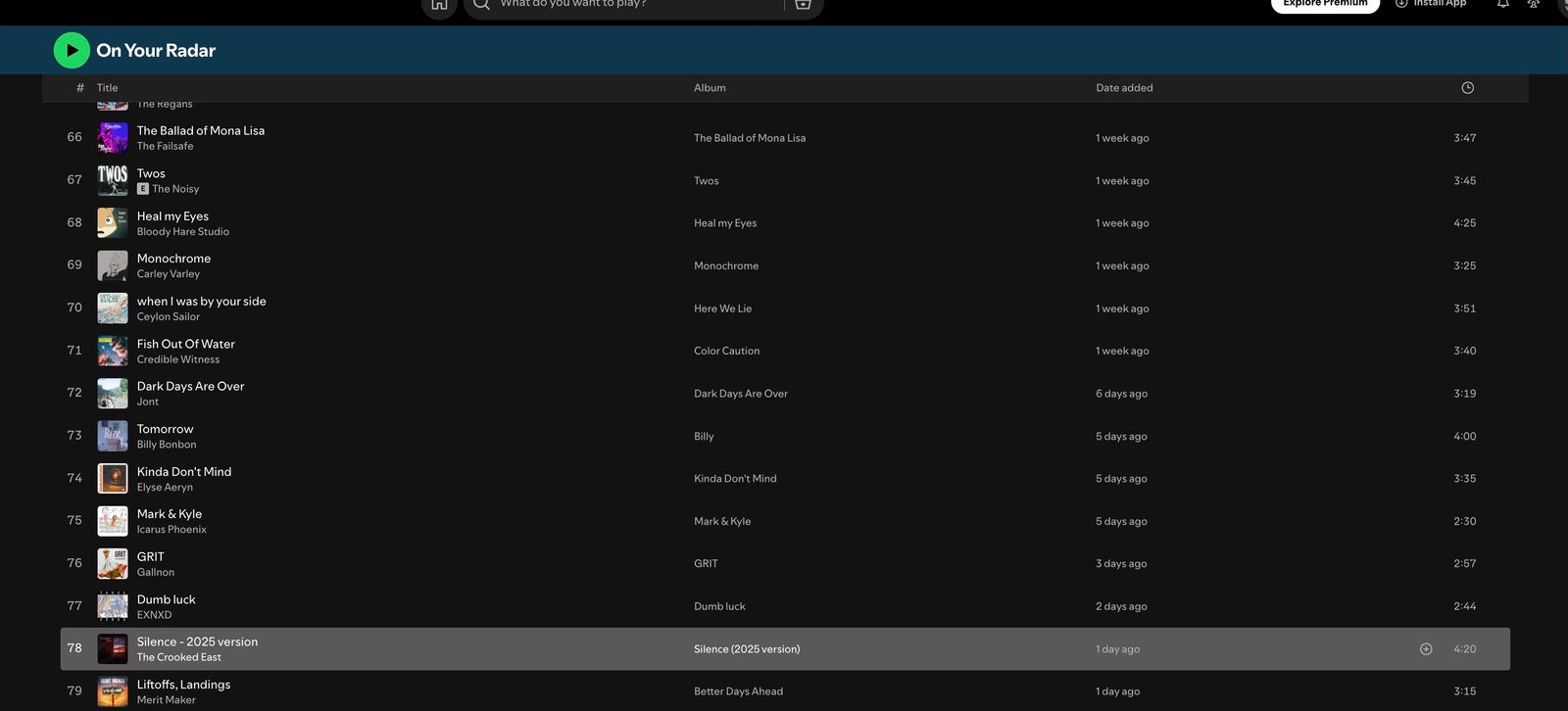Sort by duration clock icon
The height and width of the screenshot is (711, 1568).
tap(1467, 88)
